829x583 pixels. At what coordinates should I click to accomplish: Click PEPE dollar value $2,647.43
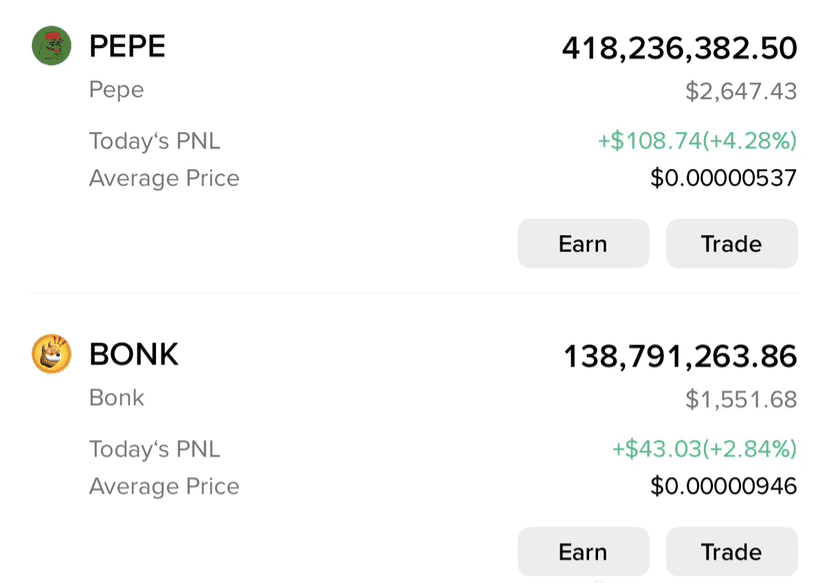point(741,91)
